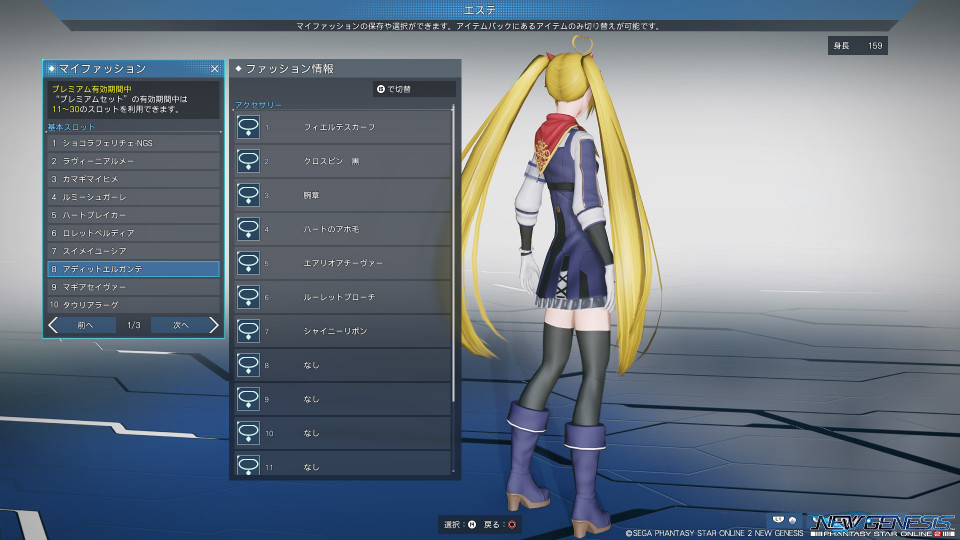Viewport: 960px width, 540px height.
Task: Click the accessory icon beside ハートのアホ毛
Action: click(248, 229)
